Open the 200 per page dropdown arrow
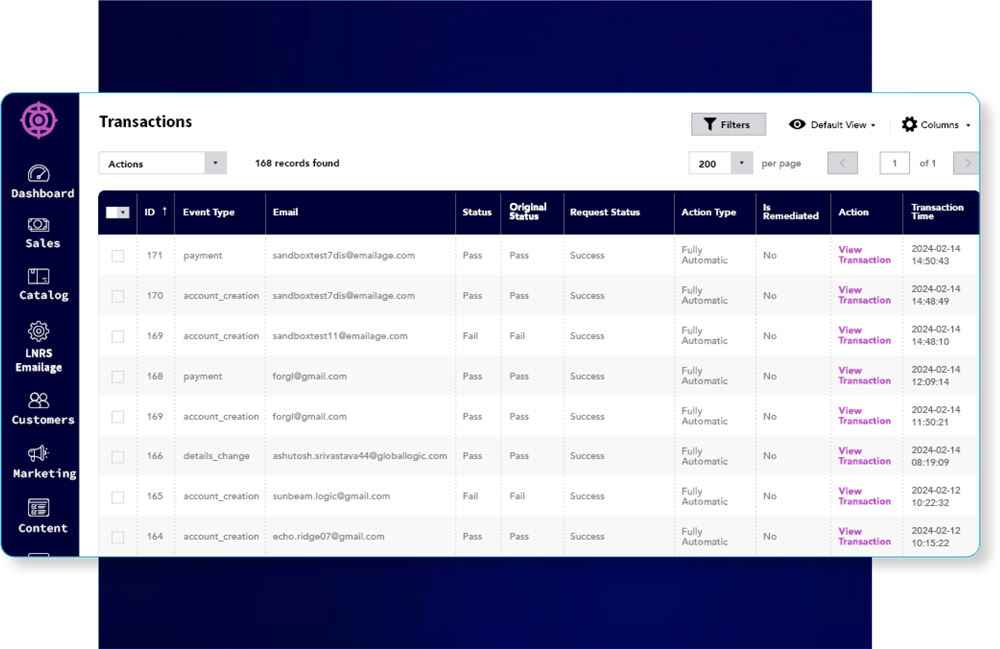Viewport: 1000px width, 649px height. (742, 163)
